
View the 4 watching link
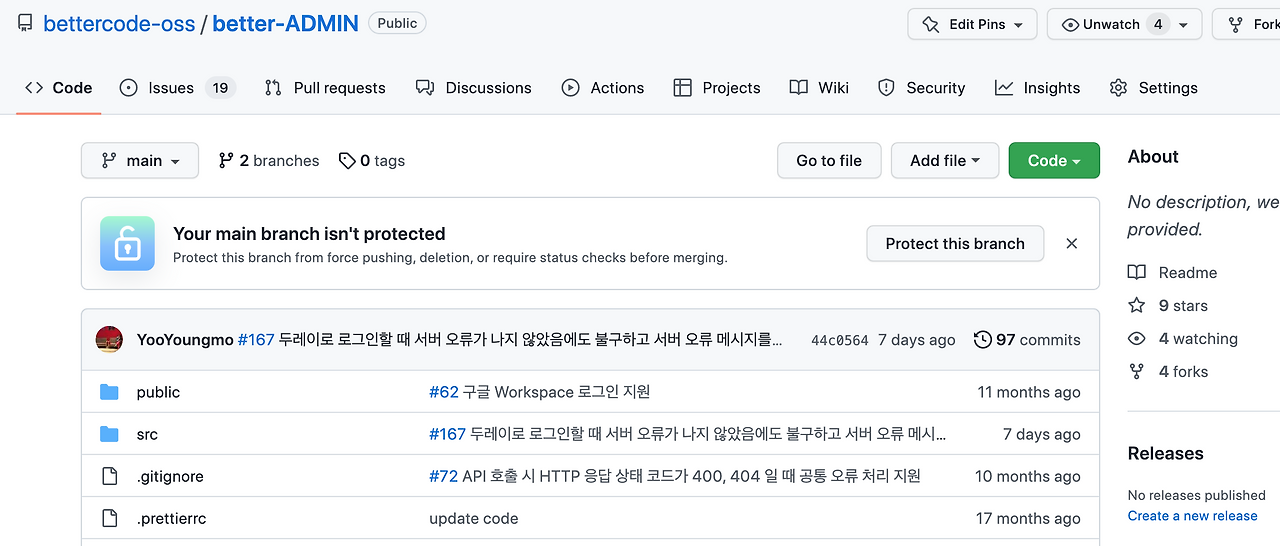(1198, 339)
